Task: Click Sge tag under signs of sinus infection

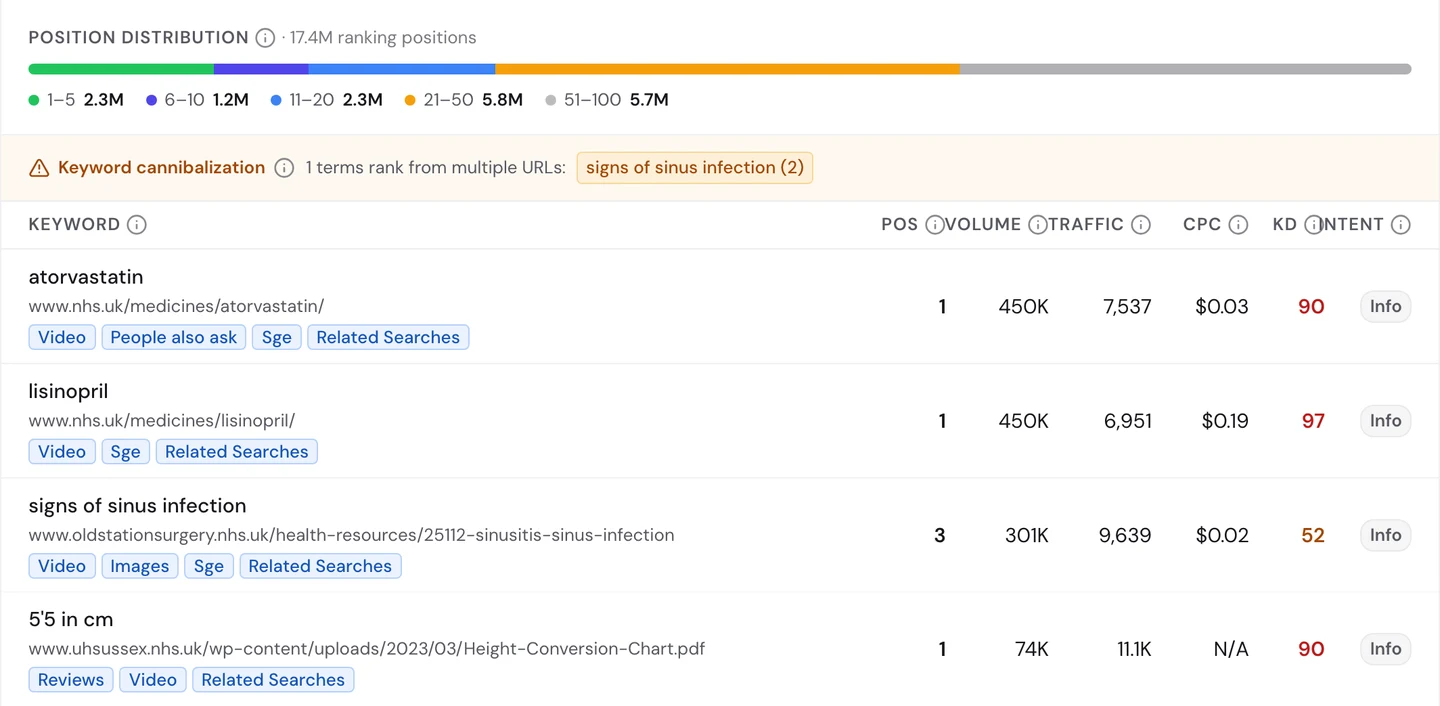Action: [x=209, y=566]
